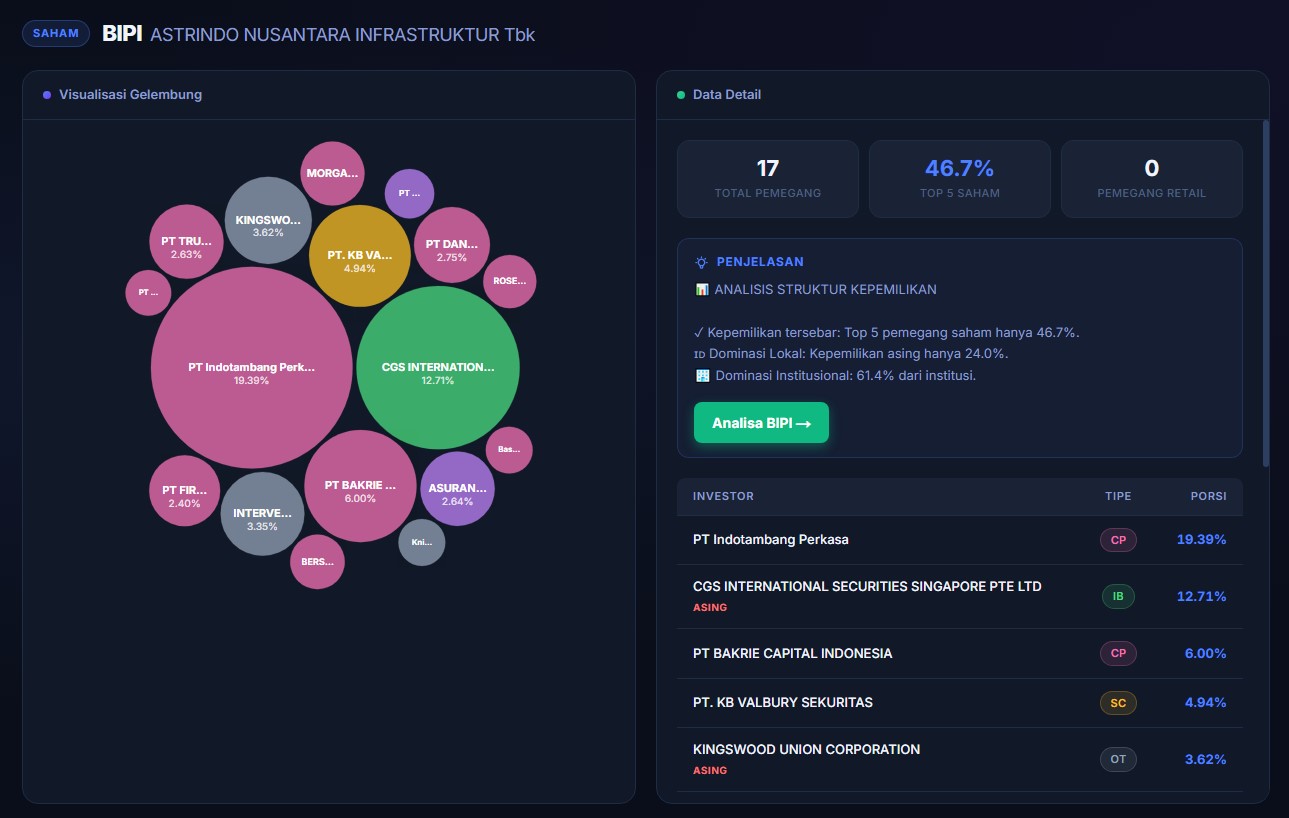This screenshot has height=818, width=1289.
Task: Pick the gray INTERVE... 3.35% bubble
Action: point(262,514)
